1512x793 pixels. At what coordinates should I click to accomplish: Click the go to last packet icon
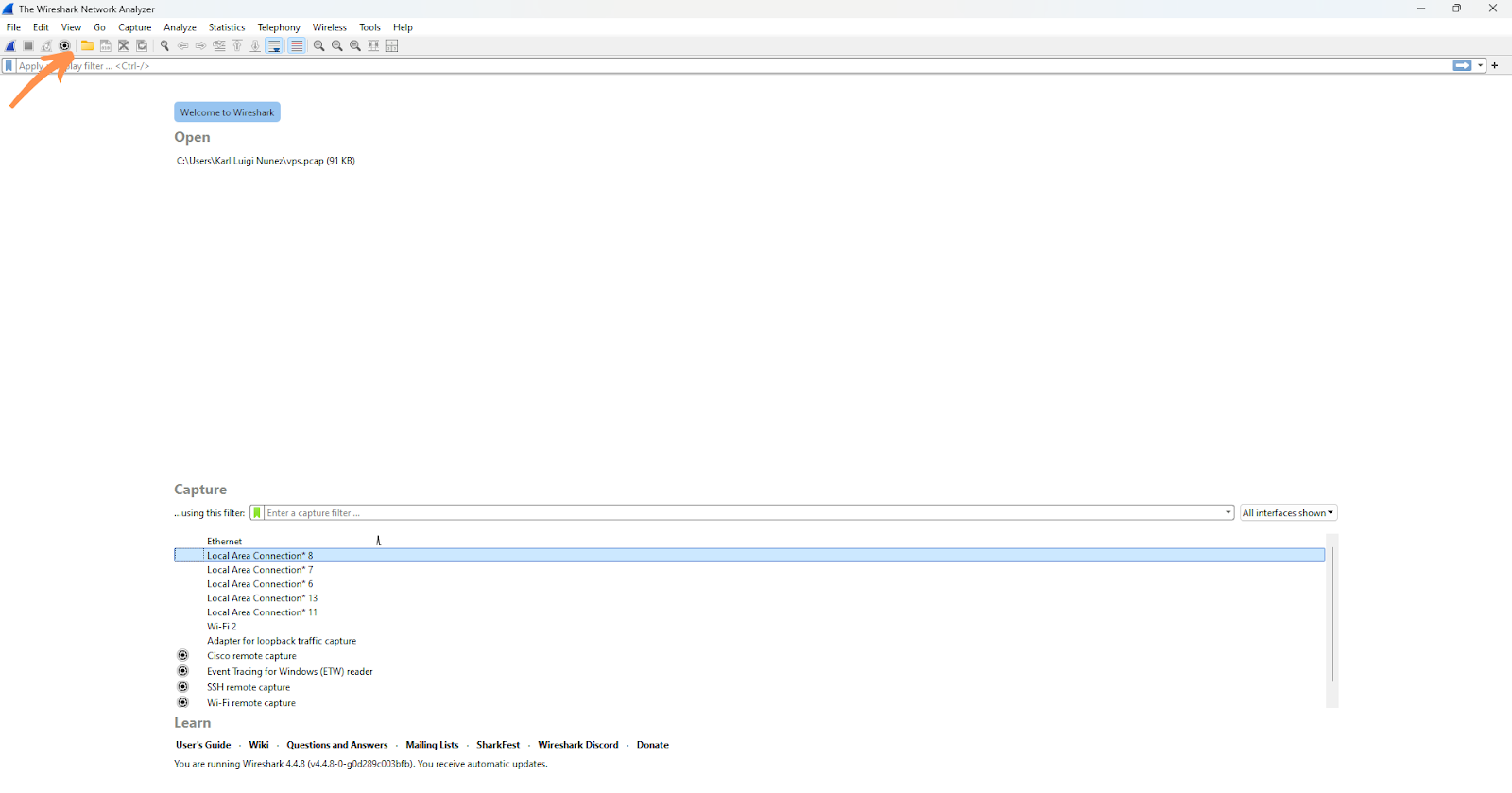pos(255,45)
